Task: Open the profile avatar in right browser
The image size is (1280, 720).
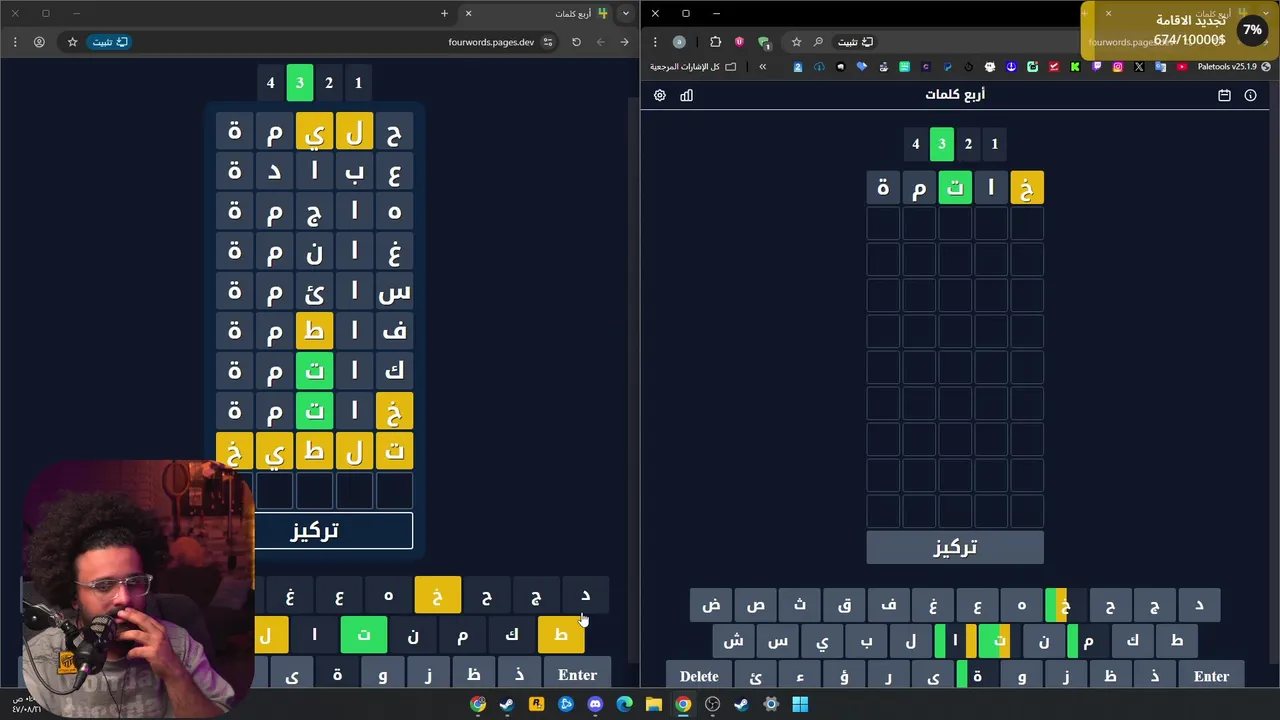Action: coord(679,42)
